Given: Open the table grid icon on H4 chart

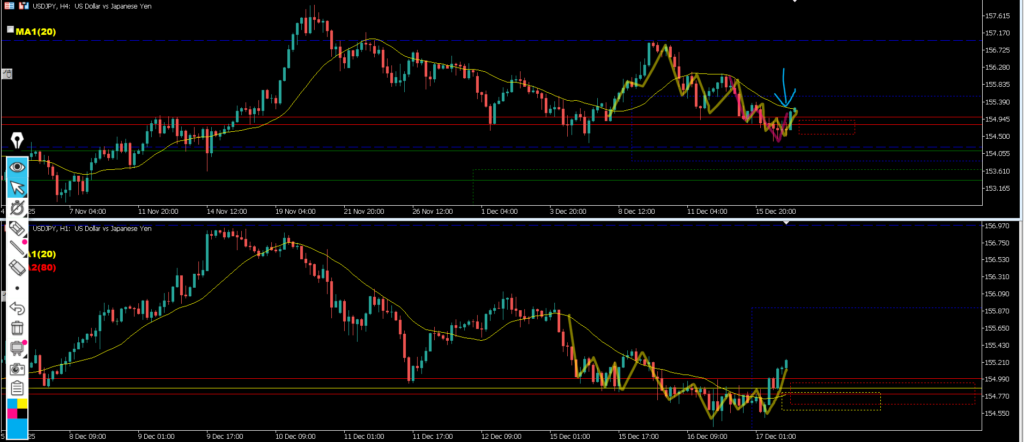Looking at the screenshot, I should pyautogui.click(x=9, y=6).
